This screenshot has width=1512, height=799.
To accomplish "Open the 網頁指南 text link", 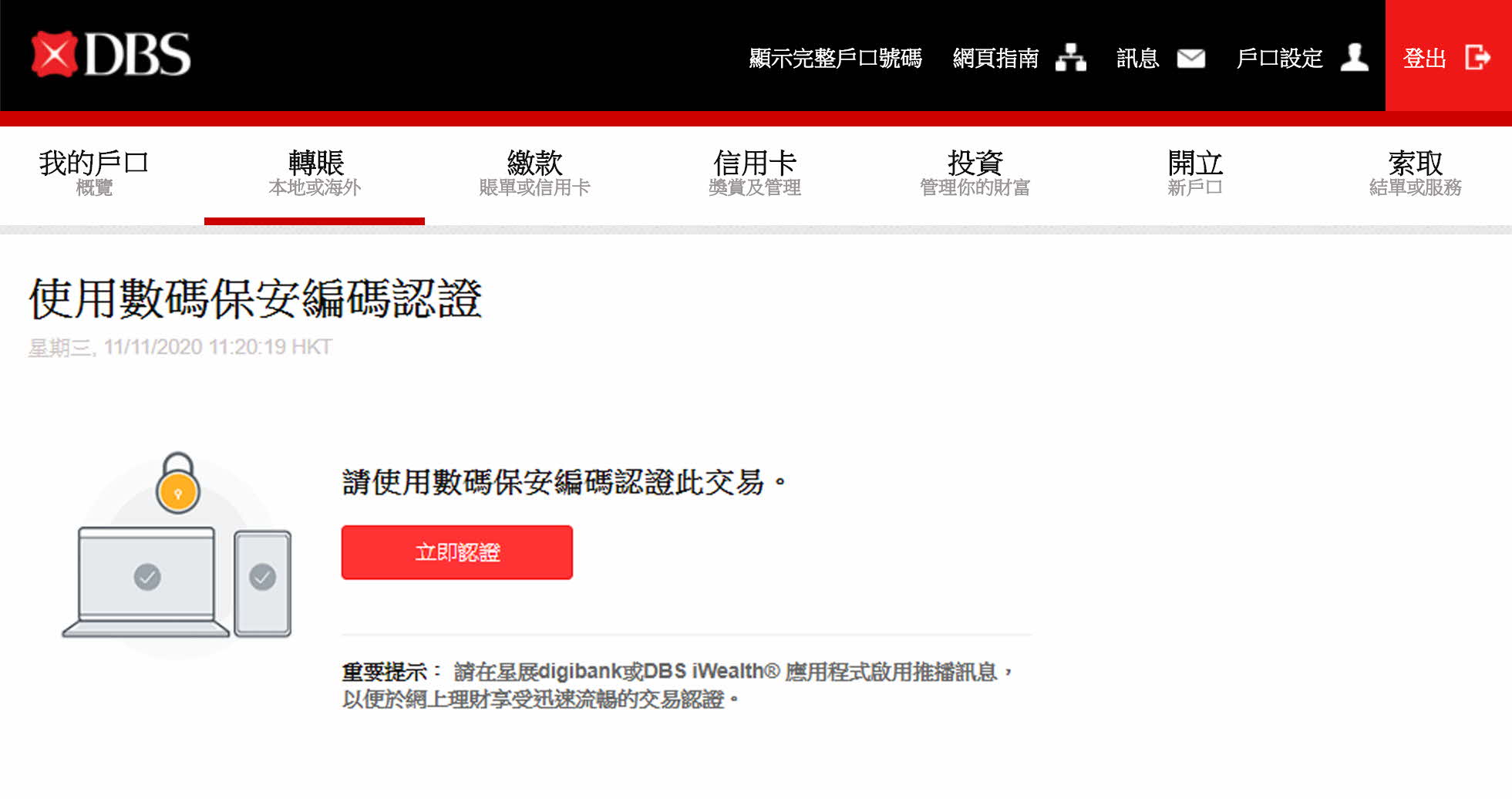I will [995, 59].
